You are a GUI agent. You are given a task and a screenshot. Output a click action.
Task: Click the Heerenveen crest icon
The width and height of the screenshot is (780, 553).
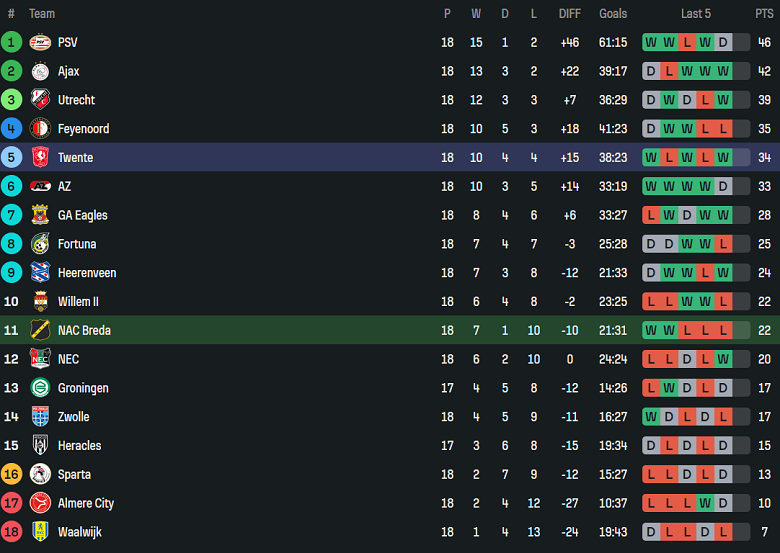(x=40, y=273)
